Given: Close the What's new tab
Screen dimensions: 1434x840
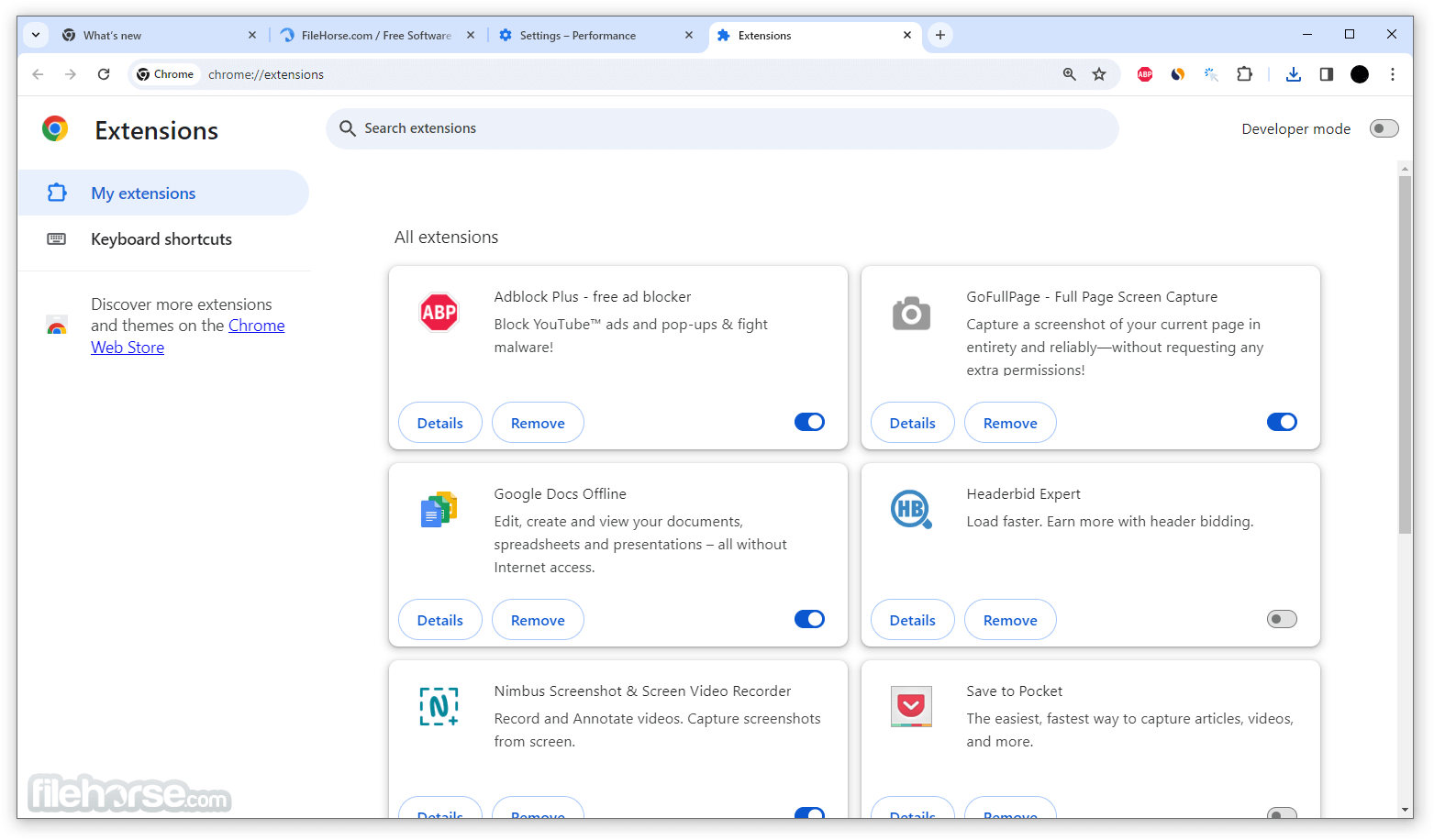Looking at the screenshot, I should click(x=252, y=35).
